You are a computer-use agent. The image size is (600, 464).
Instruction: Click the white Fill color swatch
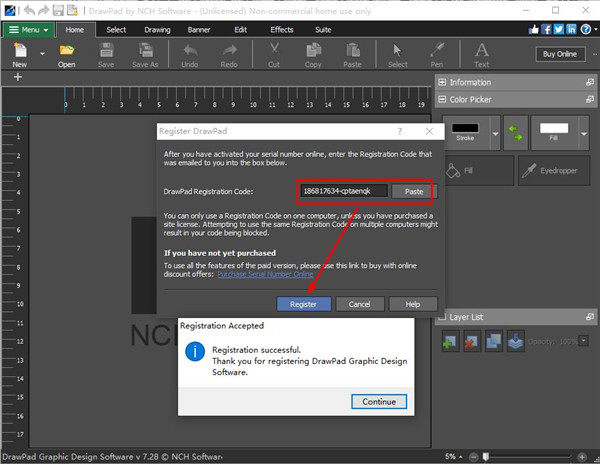[554, 128]
